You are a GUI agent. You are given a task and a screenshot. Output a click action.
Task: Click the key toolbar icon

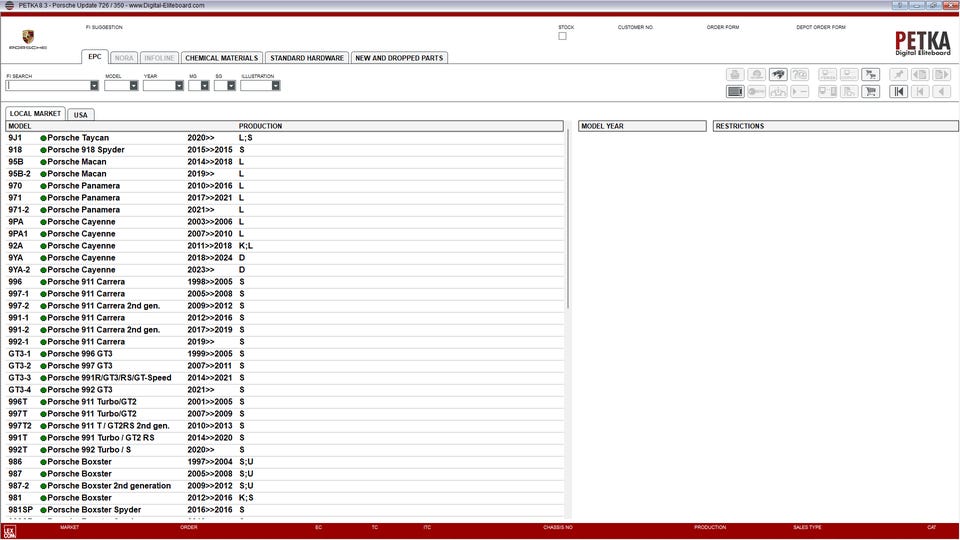(x=757, y=91)
